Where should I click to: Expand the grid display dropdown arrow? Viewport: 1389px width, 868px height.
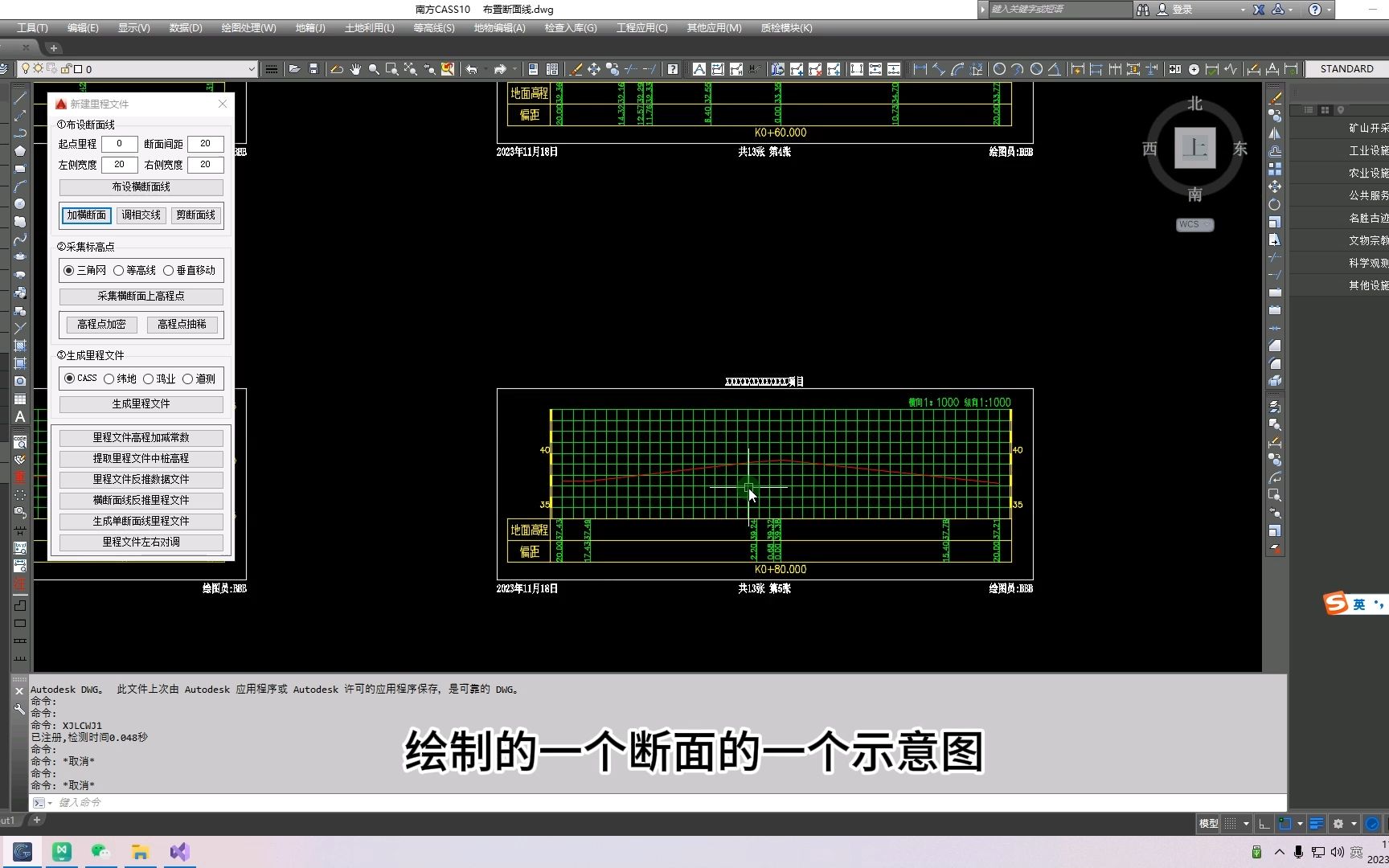[1246, 824]
